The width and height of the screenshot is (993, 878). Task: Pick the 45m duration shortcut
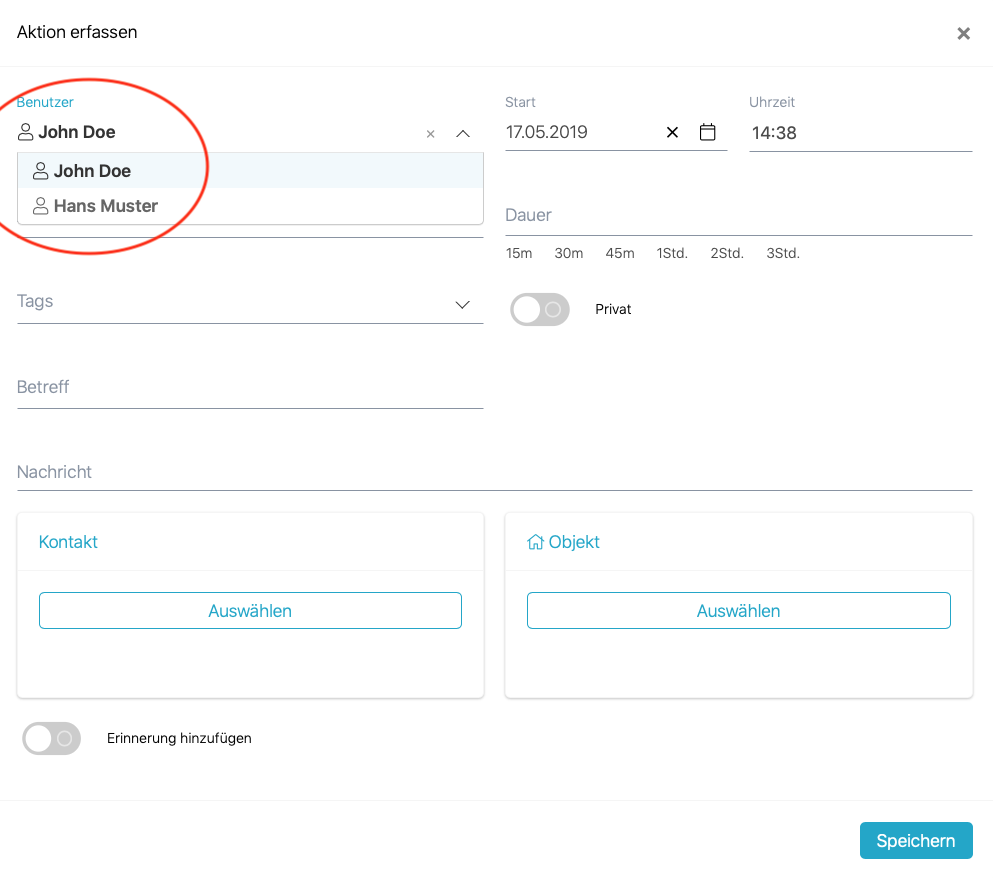click(x=620, y=254)
